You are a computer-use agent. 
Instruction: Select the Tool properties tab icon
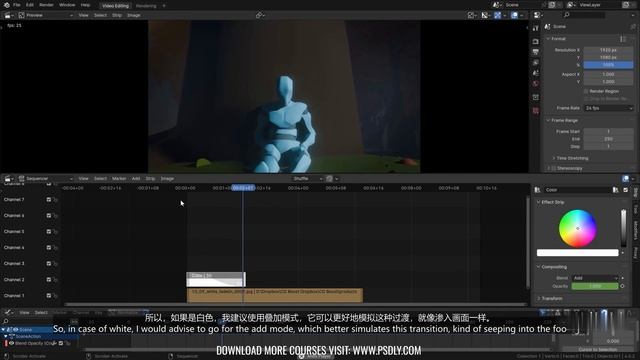click(x=536, y=28)
